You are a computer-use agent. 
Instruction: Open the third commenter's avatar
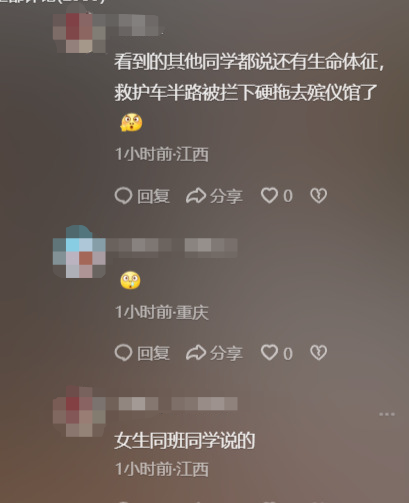(79, 411)
